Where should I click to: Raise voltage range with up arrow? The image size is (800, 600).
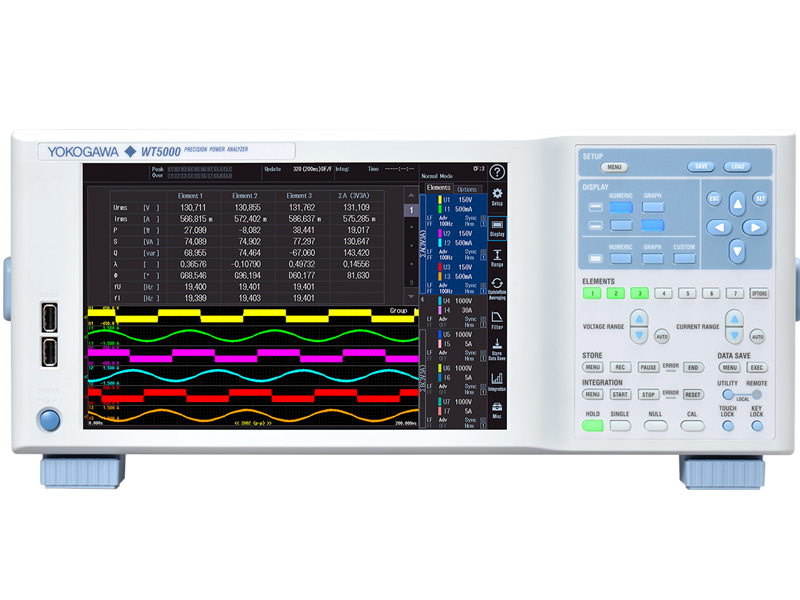tap(639, 319)
